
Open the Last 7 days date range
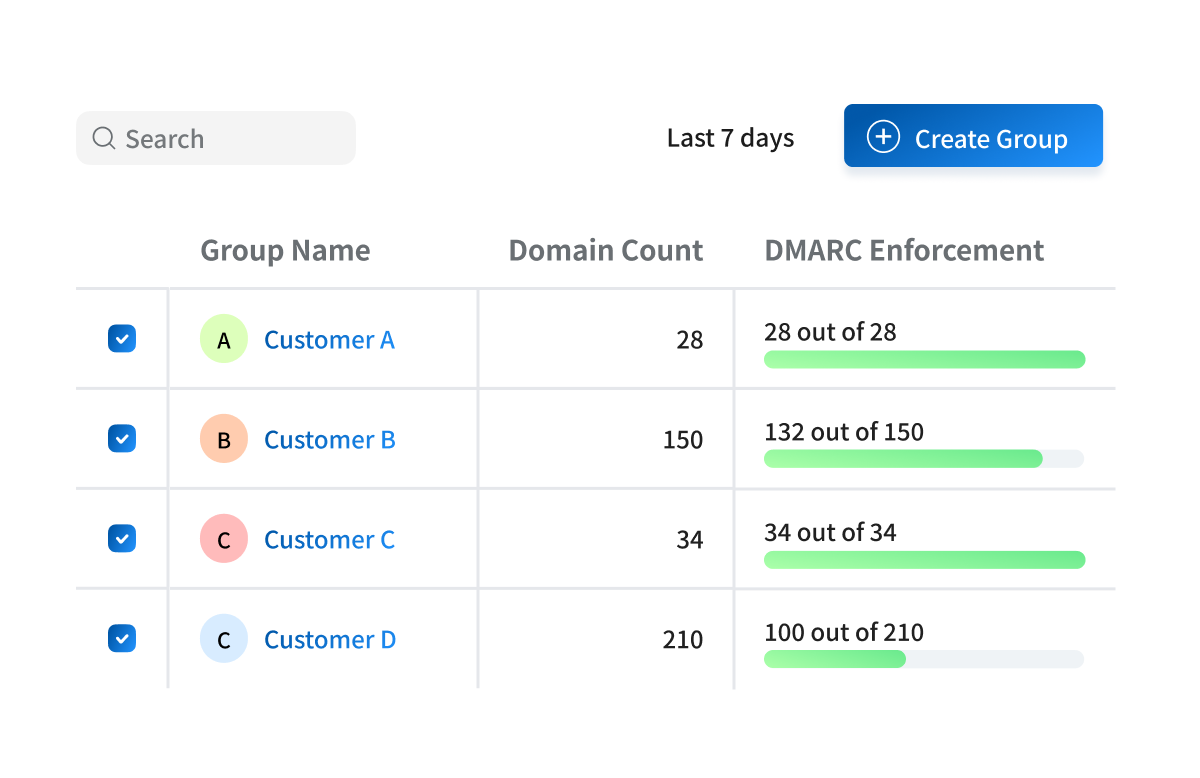pyautogui.click(x=730, y=138)
